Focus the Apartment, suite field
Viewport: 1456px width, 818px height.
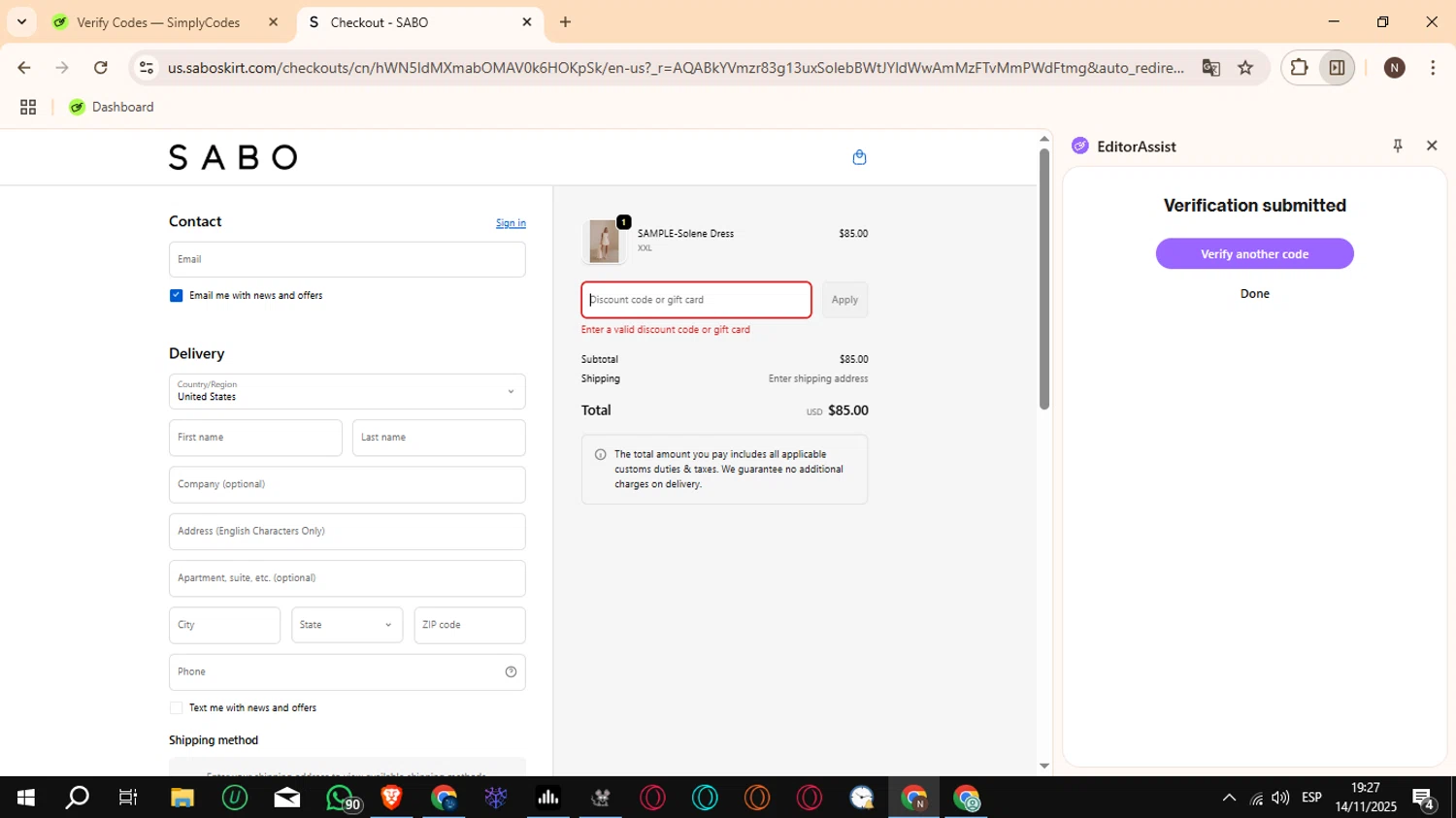click(x=347, y=578)
